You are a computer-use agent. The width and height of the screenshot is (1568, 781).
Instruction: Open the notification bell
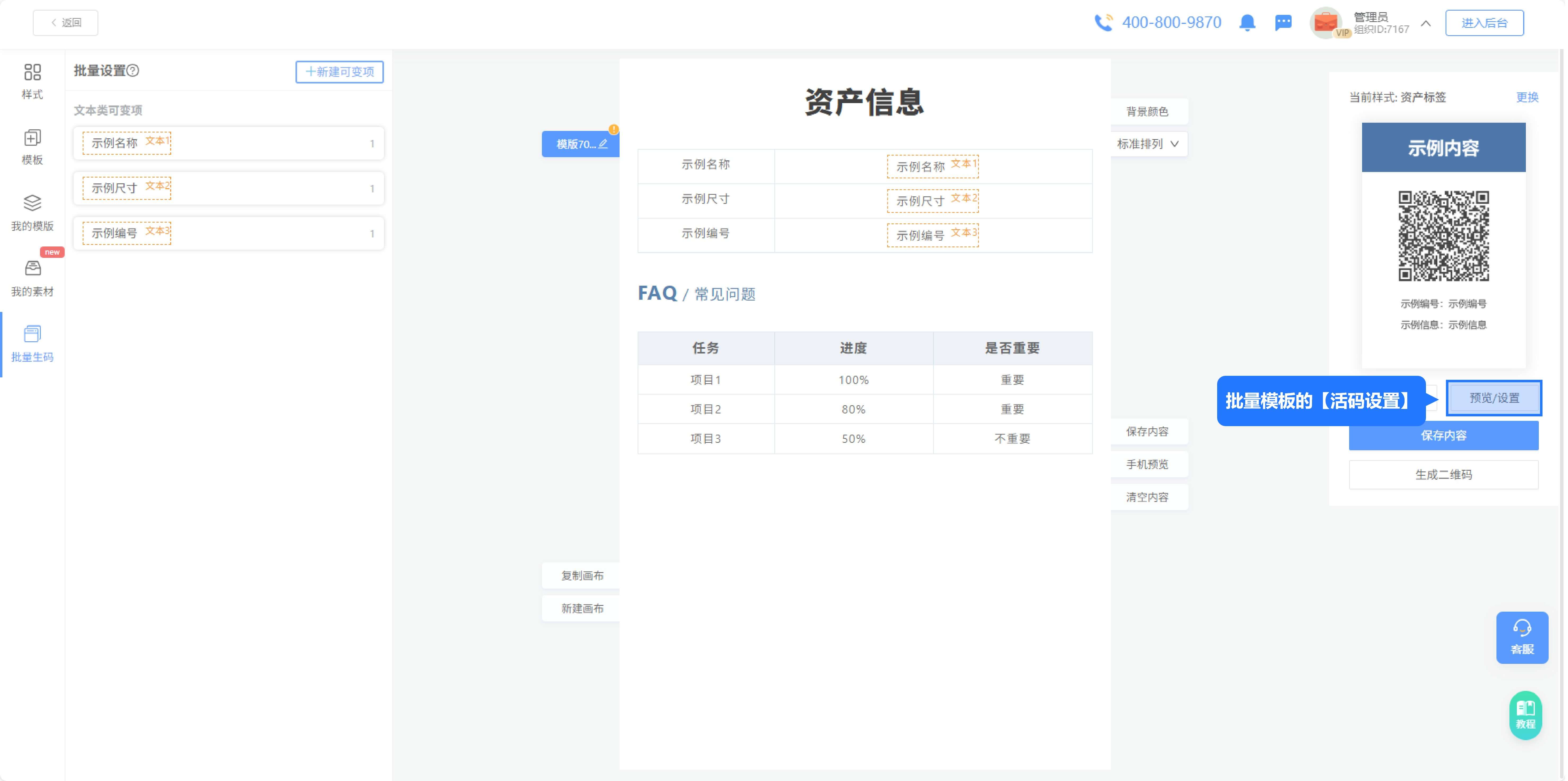pyautogui.click(x=1247, y=23)
